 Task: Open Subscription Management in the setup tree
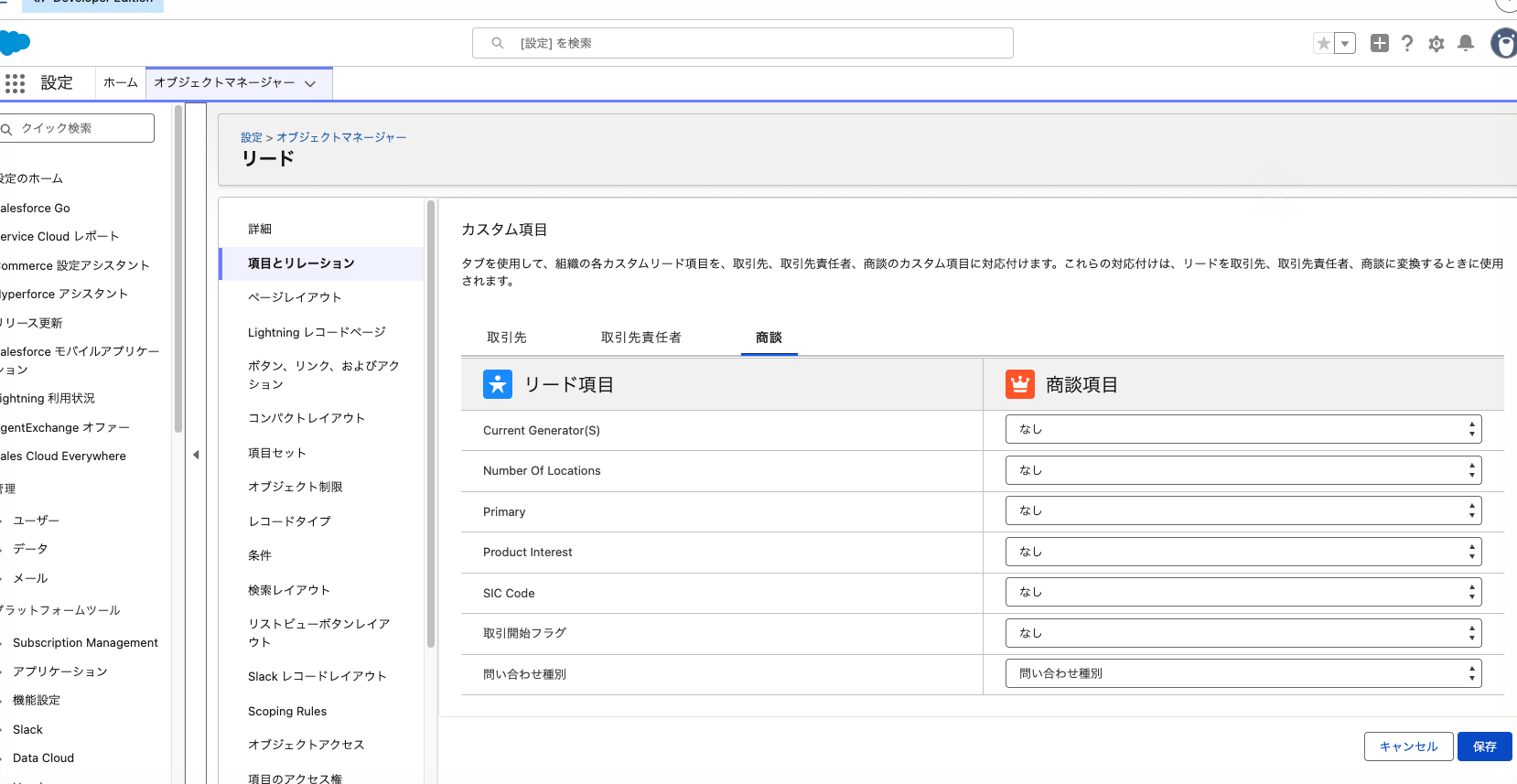[x=85, y=643]
